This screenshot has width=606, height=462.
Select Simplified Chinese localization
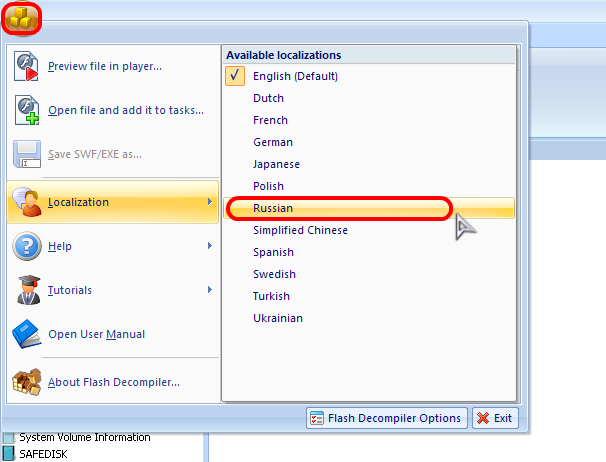point(369,230)
